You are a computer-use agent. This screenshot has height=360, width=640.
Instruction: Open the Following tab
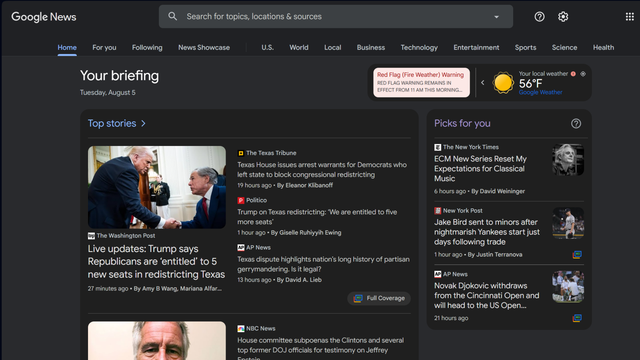[x=147, y=47]
